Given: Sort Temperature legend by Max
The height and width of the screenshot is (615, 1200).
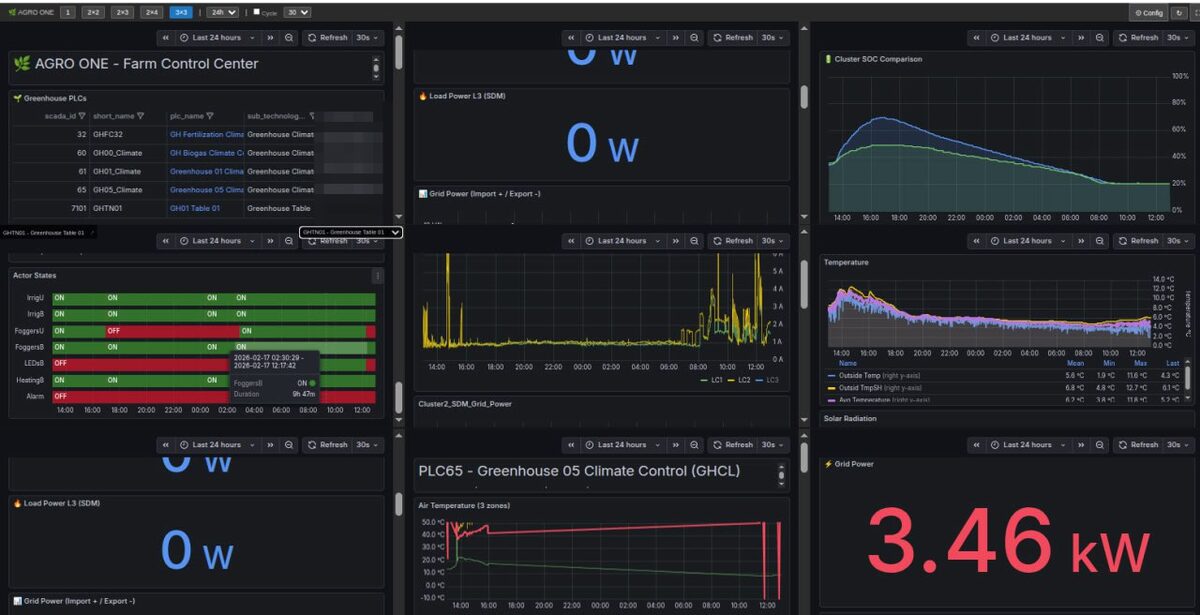Looking at the screenshot, I should coord(1140,364).
